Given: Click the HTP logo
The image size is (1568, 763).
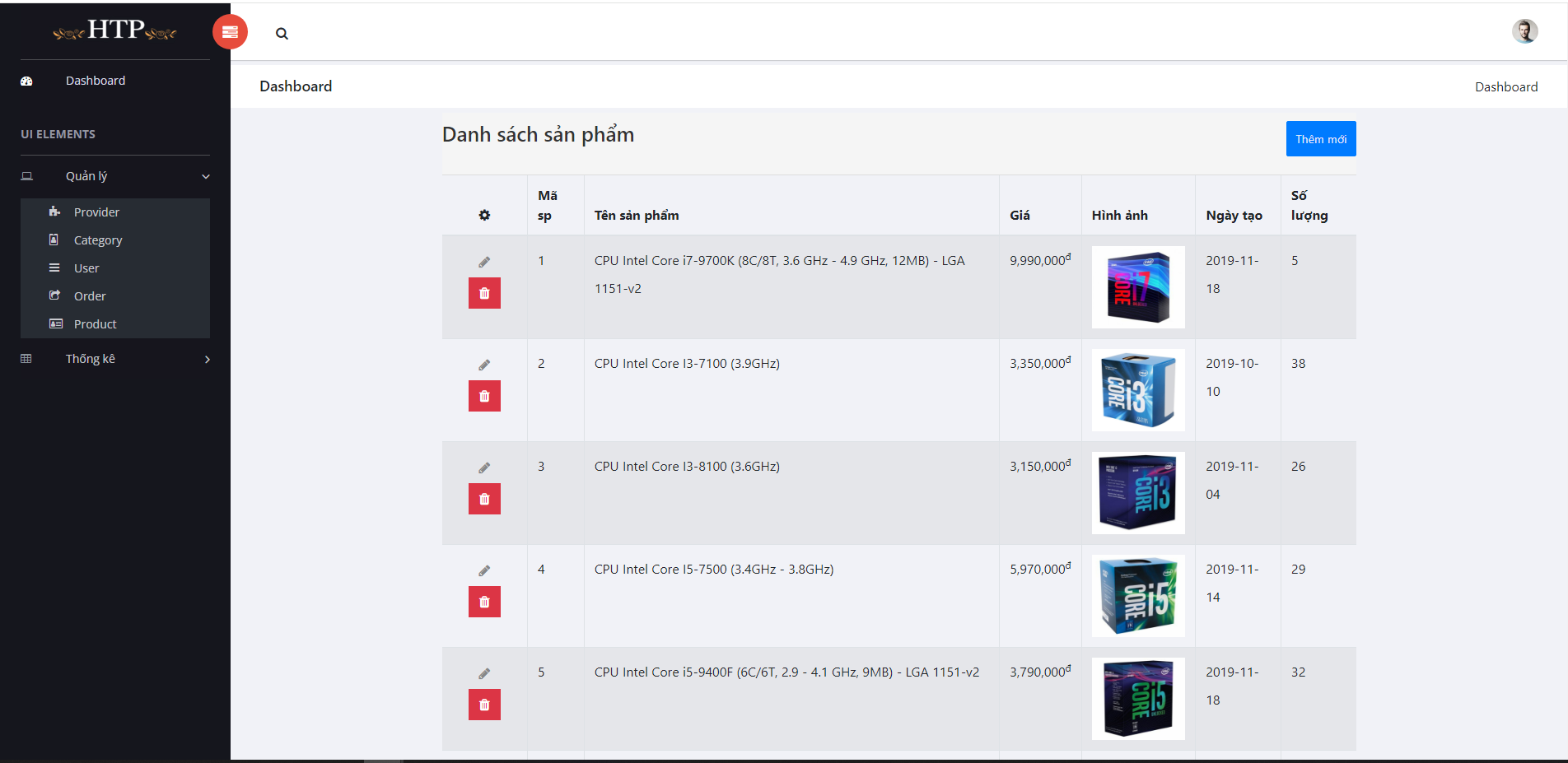Looking at the screenshot, I should click(115, 30).
